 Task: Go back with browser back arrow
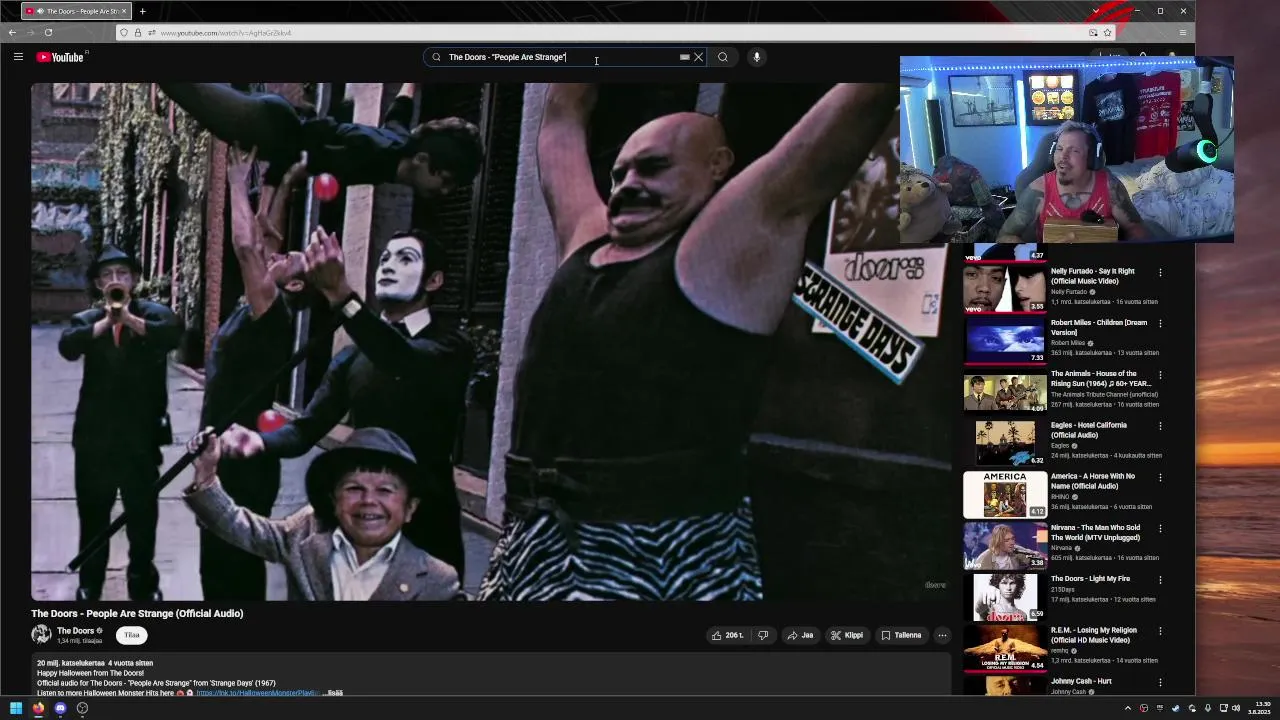click(12, 32)
